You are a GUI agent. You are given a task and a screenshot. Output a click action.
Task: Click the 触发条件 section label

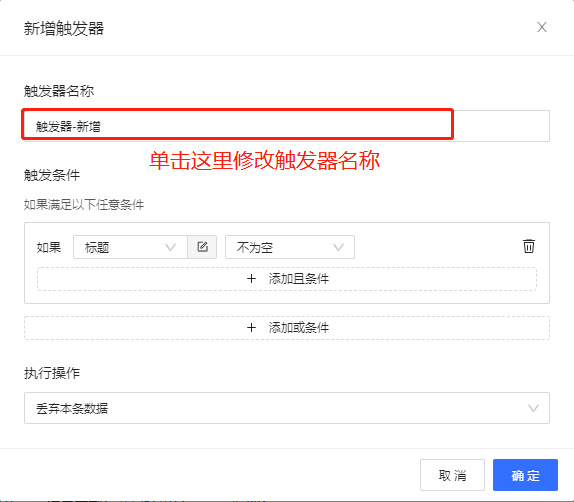click(x=52, y=175)
